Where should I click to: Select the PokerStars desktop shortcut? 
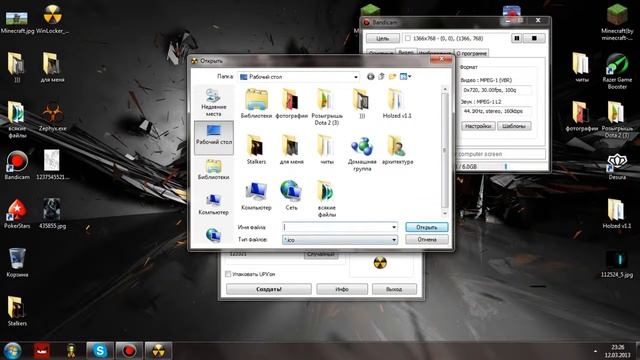point(17,213)
